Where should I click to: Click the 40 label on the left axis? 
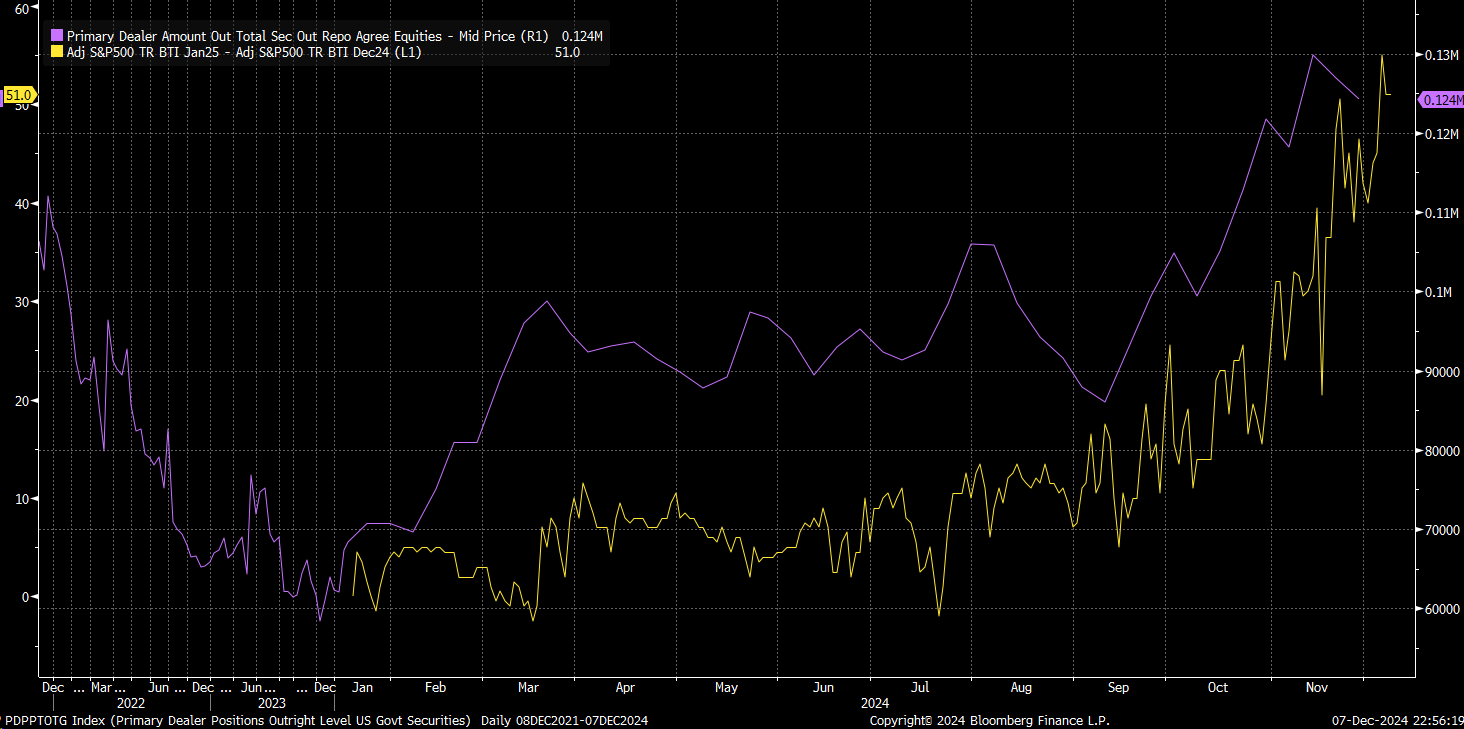tap(21, 204)
